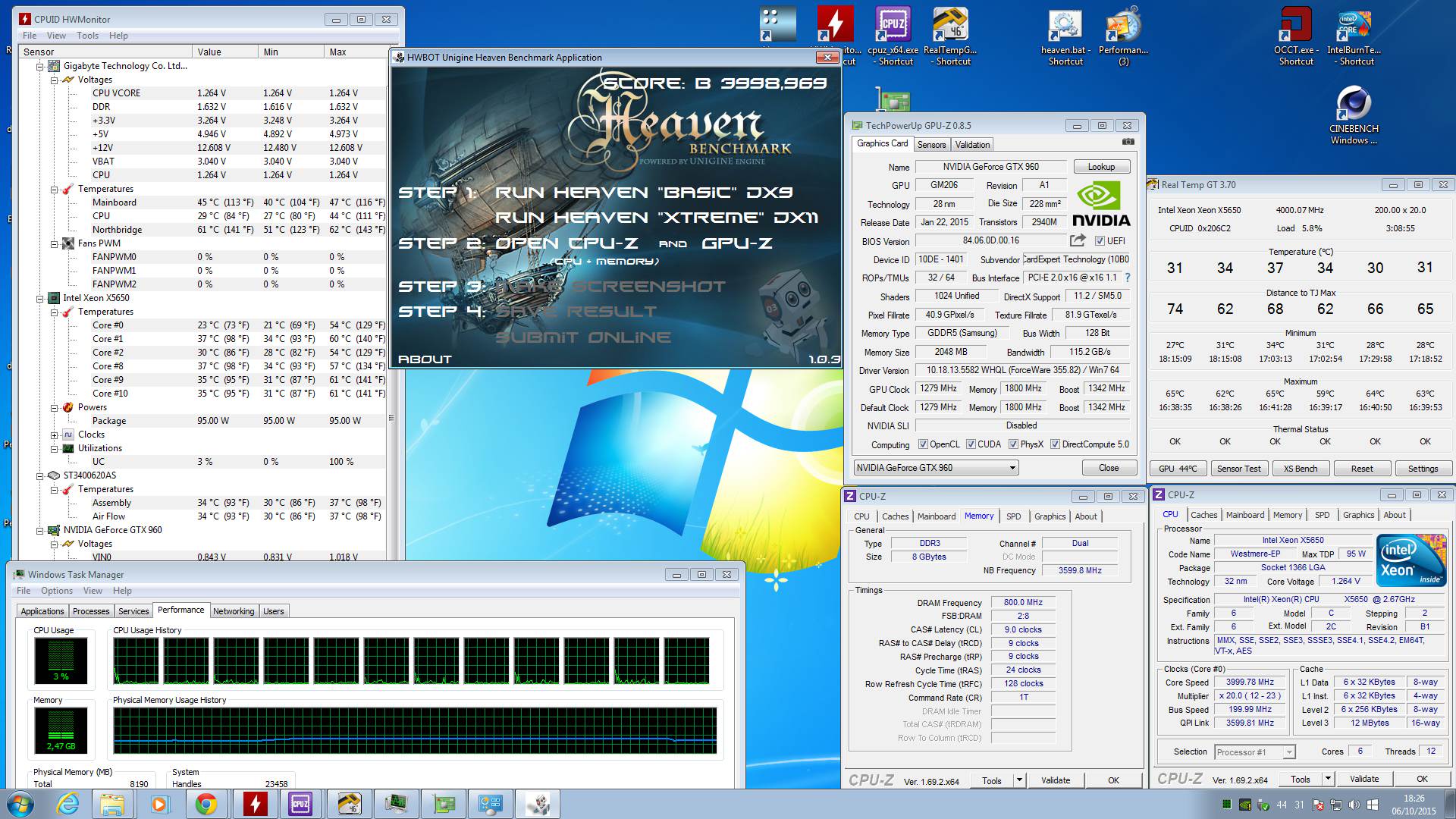This screenshot has width=1456, height=819.
Task: Click the XS Bench button in Real Temp
Action: click(1300, 469)
